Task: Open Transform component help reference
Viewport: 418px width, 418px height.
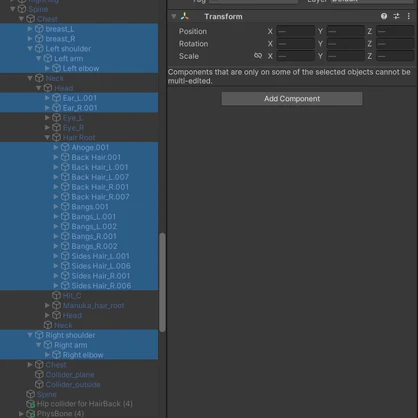Action: click(x=384, y=16)
